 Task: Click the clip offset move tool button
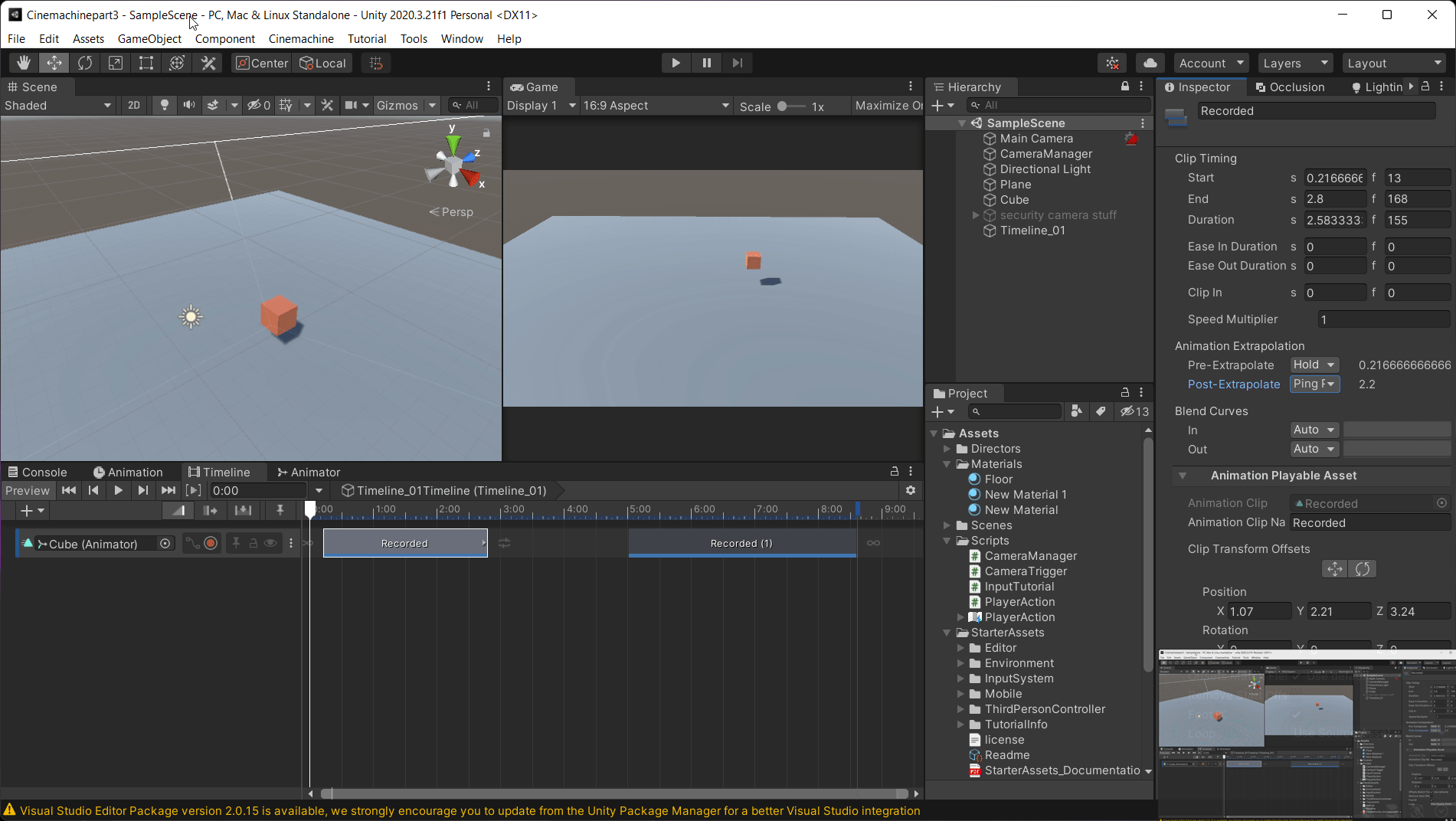pyautogui.click(x=1335, y=568)
